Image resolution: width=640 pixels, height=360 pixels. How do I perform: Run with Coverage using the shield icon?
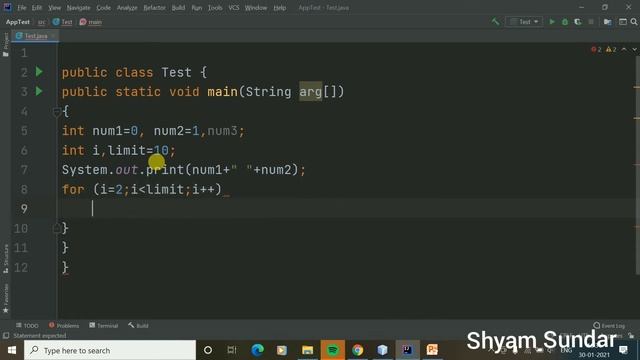pos(578,22)
